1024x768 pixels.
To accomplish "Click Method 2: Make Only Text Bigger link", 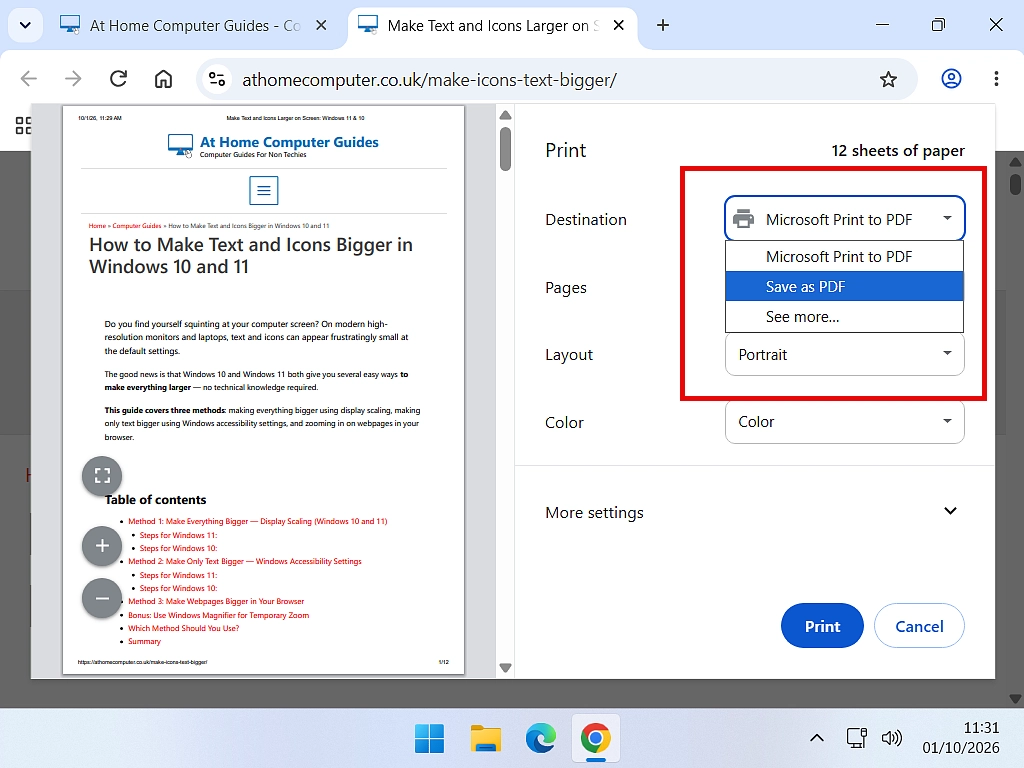I will (x=244, y=561).
